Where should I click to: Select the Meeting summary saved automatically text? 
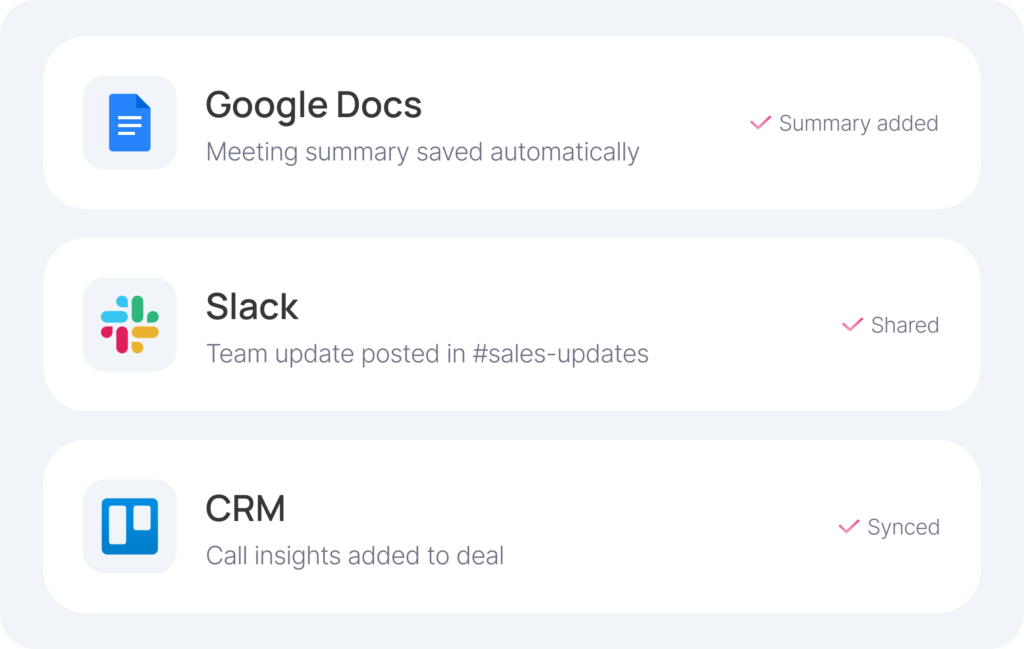pyautogui.click(x=422, y=153)
